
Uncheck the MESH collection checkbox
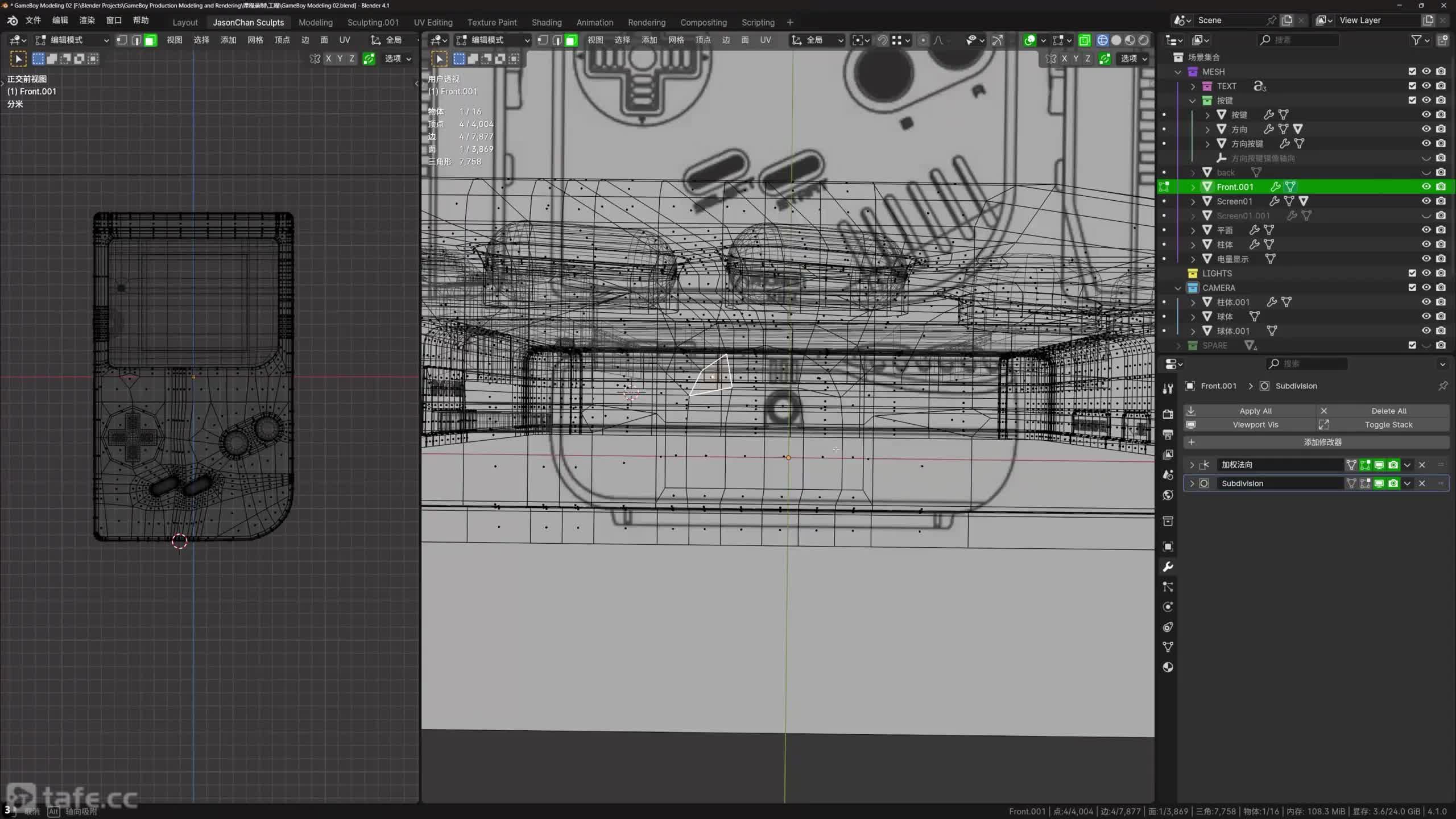(x=1412, y=72)
